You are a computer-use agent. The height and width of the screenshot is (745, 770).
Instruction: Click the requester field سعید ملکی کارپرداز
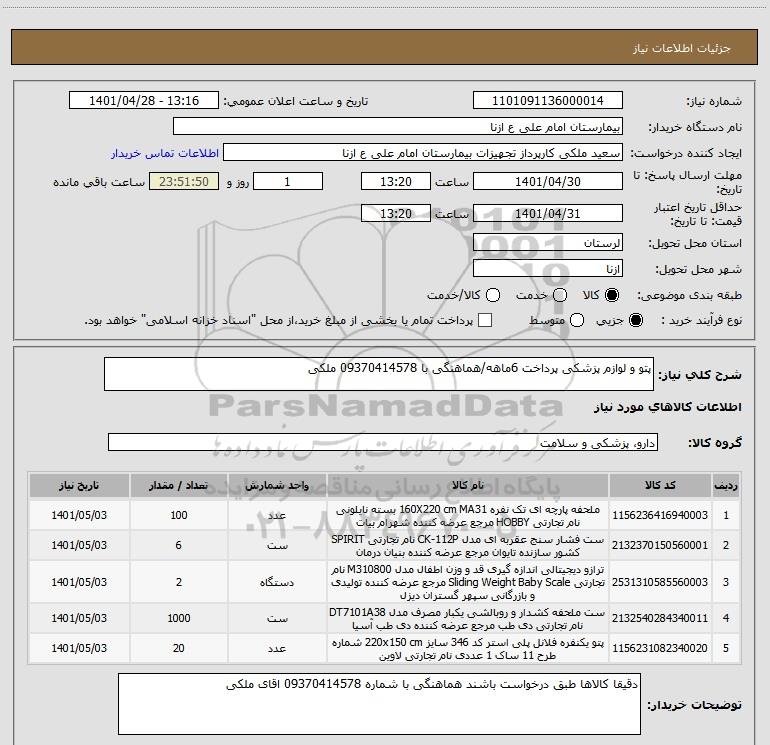tap(423, 153)
